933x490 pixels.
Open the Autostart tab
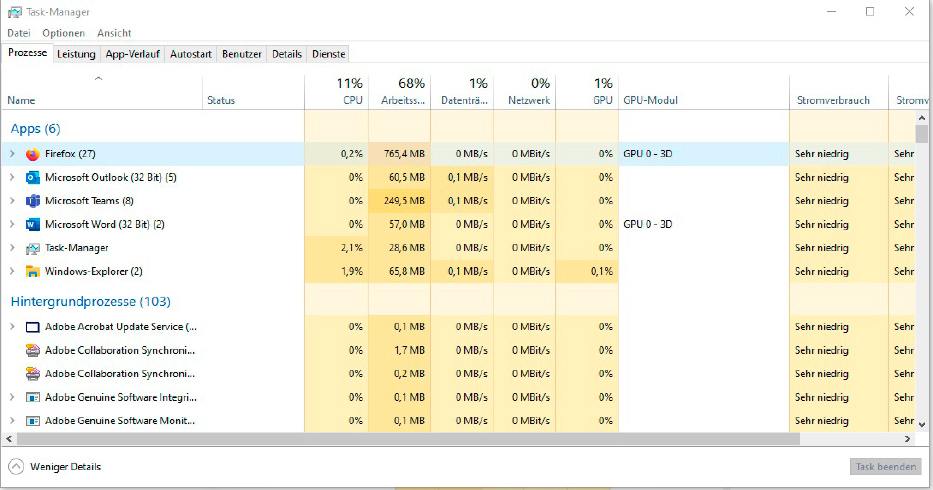pos(190,54)
